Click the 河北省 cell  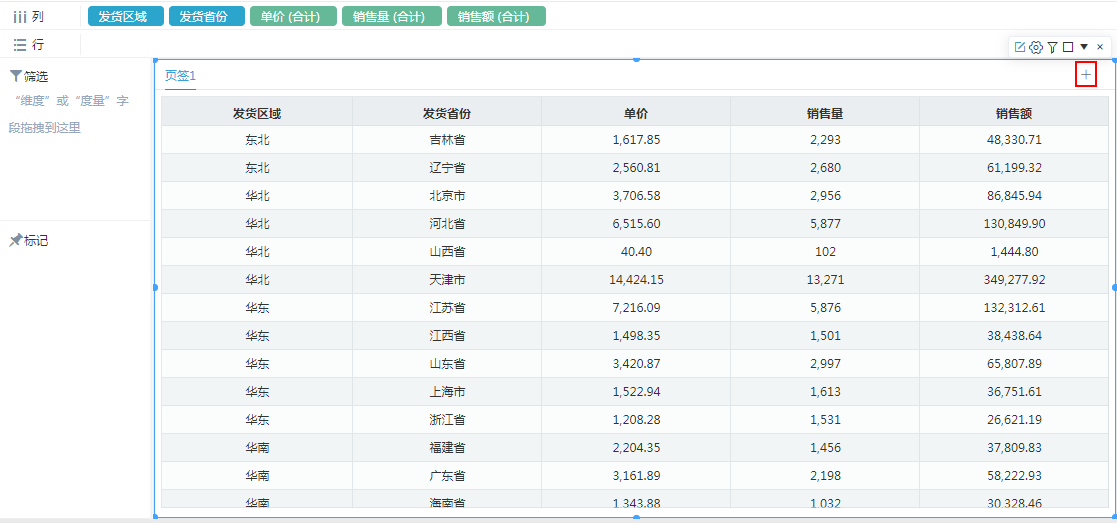coord(447,224)
